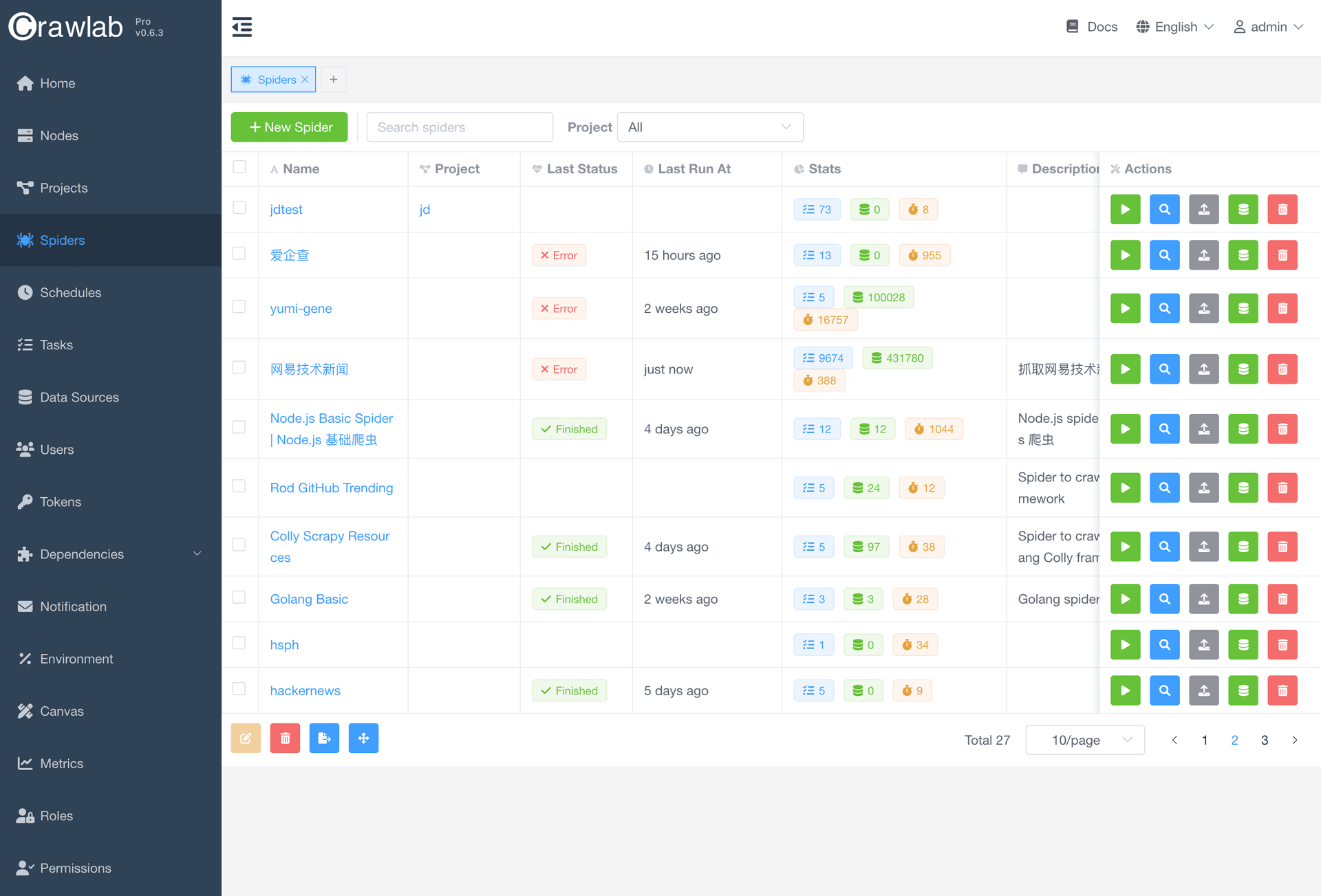This screenshot has height=896, width=1321.
Task: Delete the hackernews spider
Action: point(1282,690)
